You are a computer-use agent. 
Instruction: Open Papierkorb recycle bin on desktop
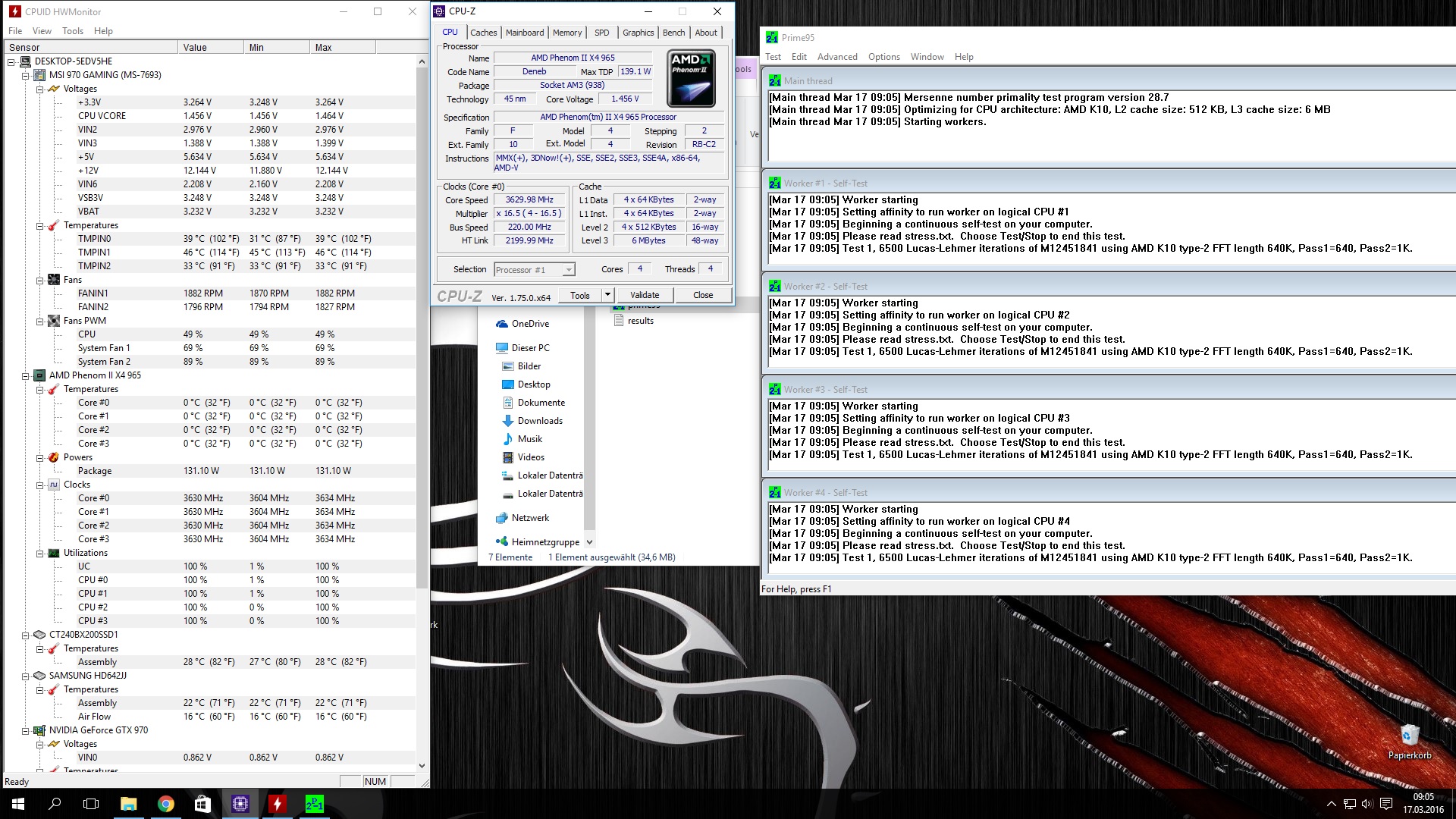(x=1410, y=741)
